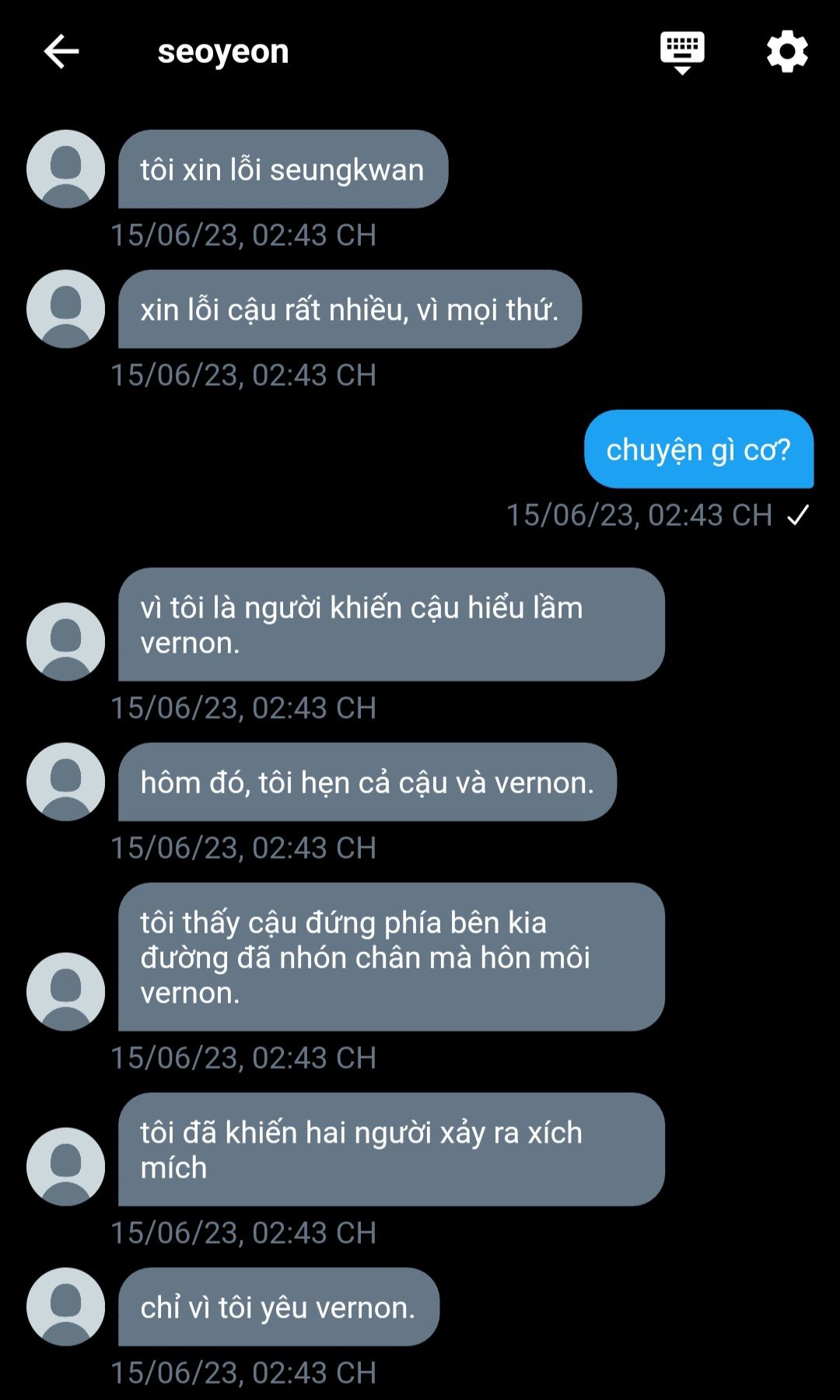Screen dimensions: 840x1400
Task: Select the "chỉ vì tôi yêu vernon" message
Action: coord(278,1307)
